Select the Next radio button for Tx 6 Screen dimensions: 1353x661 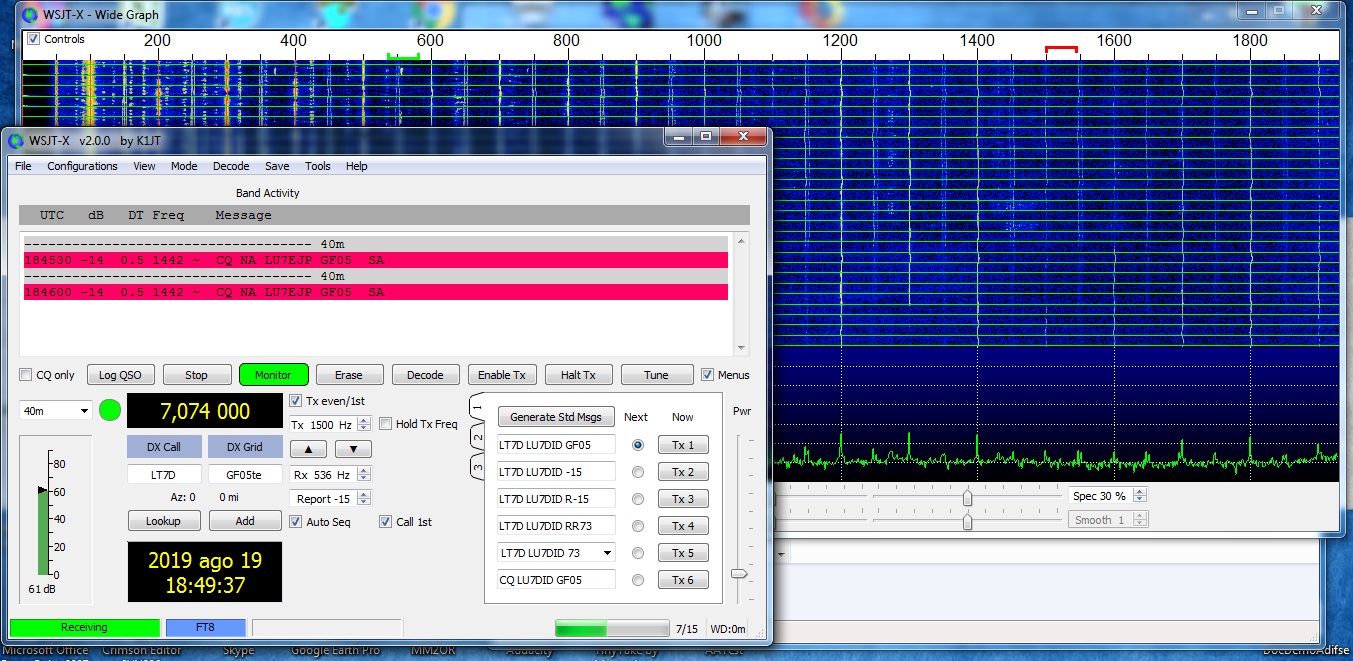click(638, 580)
